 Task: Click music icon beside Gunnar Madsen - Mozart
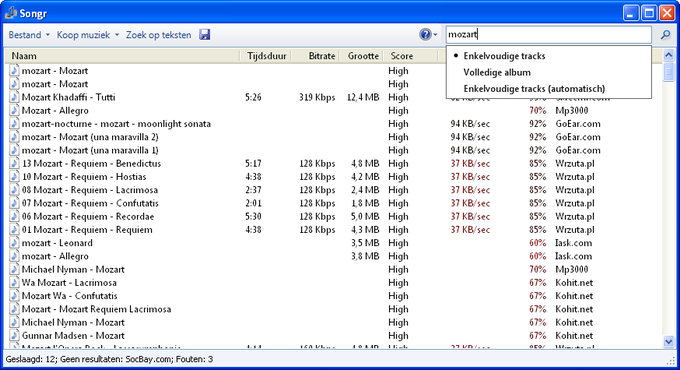[x=14, y=336]
